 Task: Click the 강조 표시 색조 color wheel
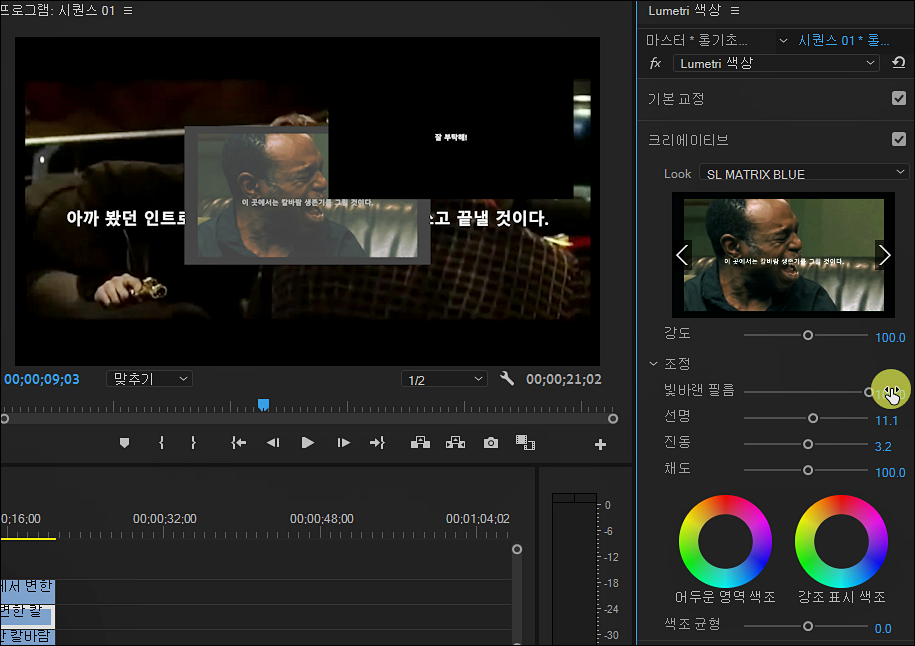841,541
